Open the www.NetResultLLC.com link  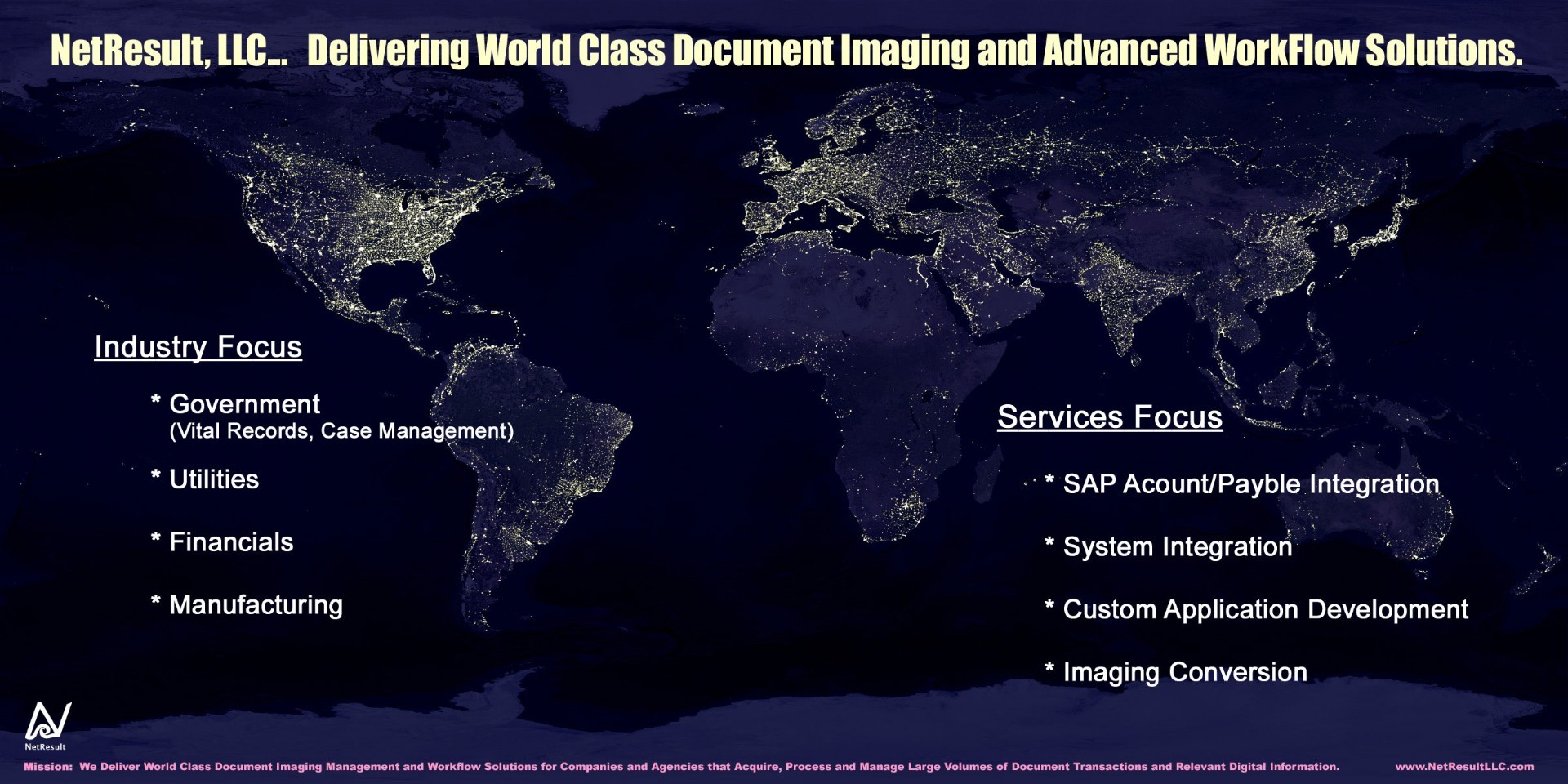(x=1464, y=767)
